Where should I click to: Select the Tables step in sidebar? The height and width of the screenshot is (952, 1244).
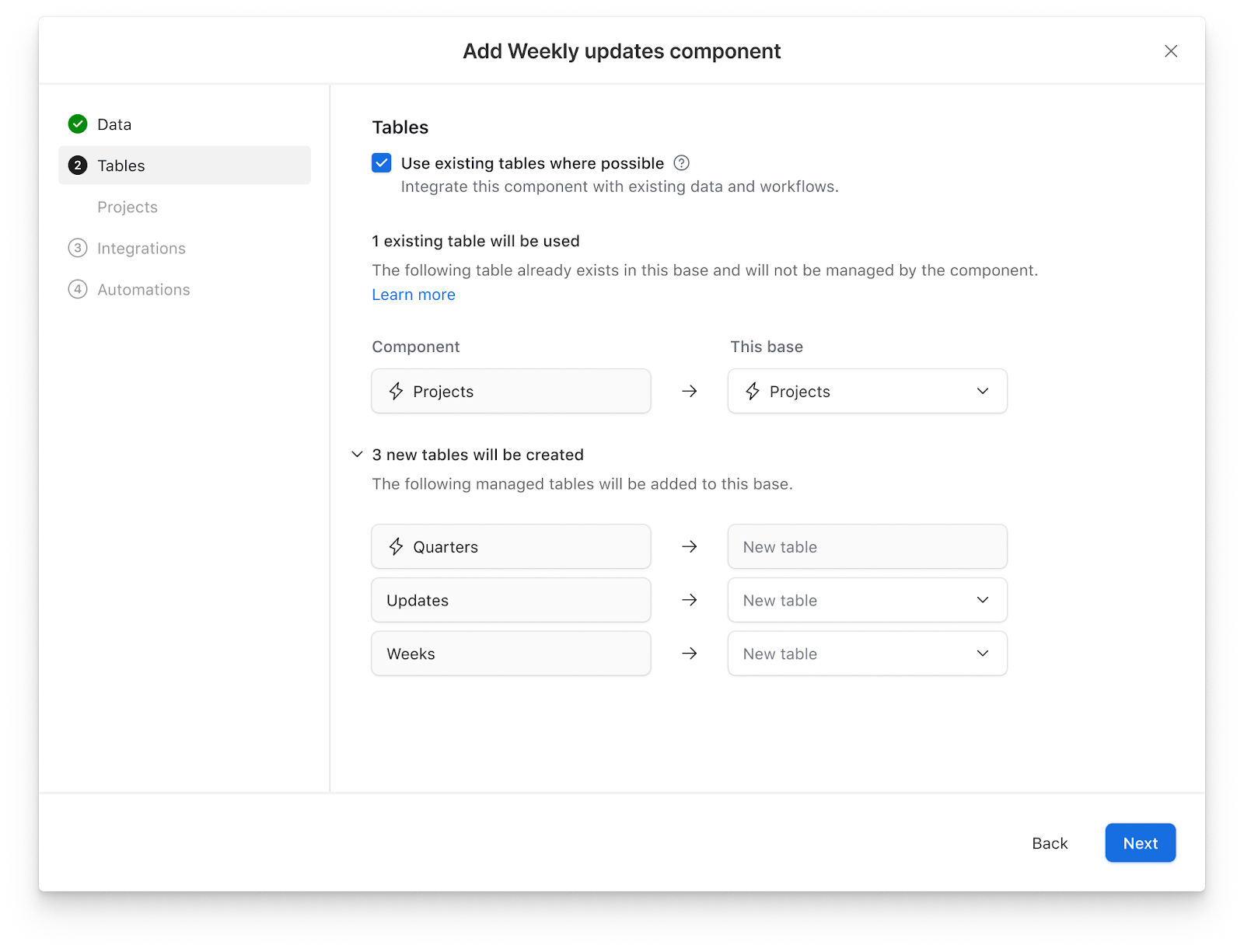184,166
